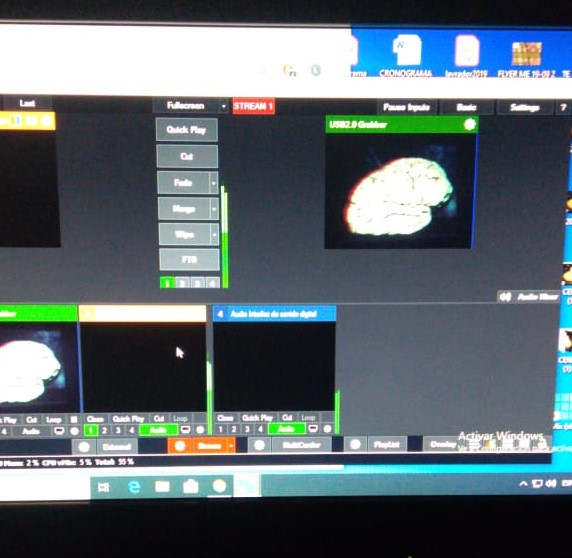Open Microsoft Edge from the taskbar
The width and height of the screenshot is (572, 558).
pos(134,487)
